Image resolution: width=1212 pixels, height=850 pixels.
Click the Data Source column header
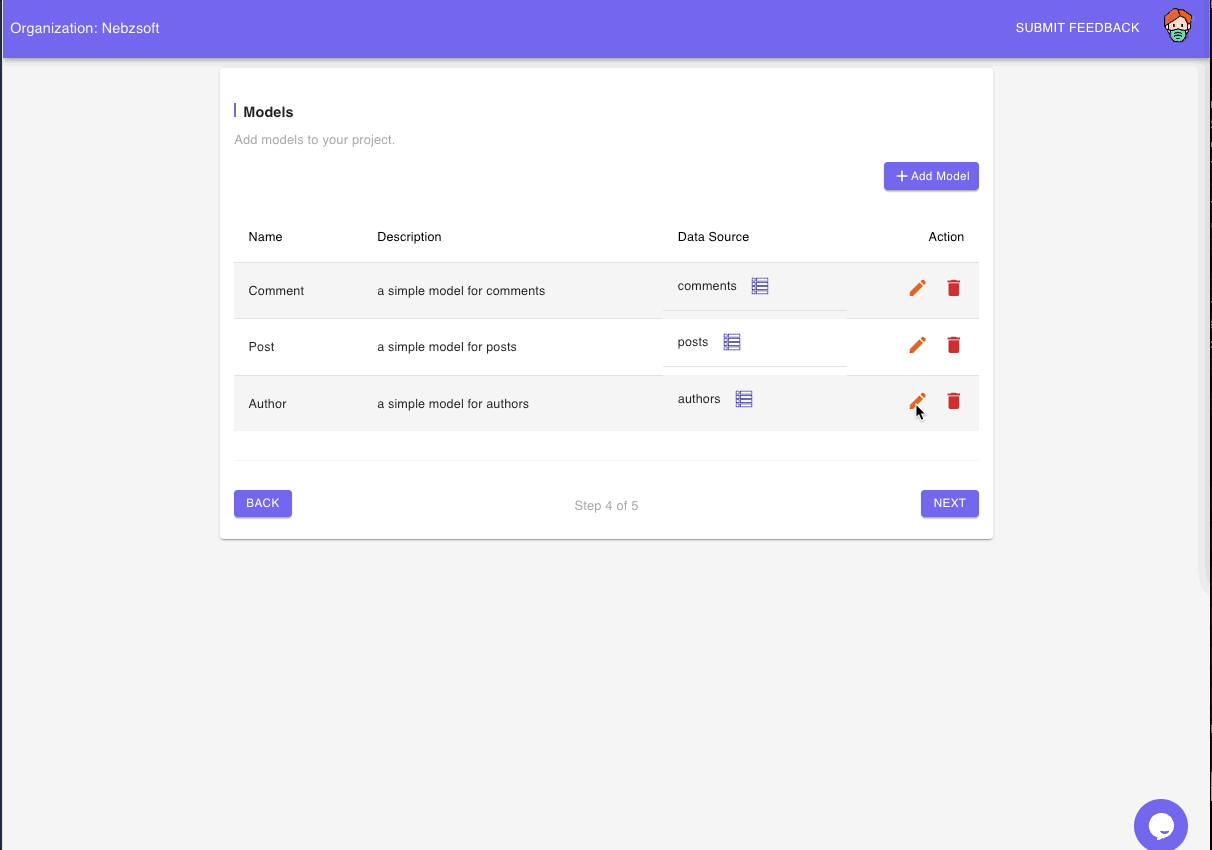click(713, 237)
